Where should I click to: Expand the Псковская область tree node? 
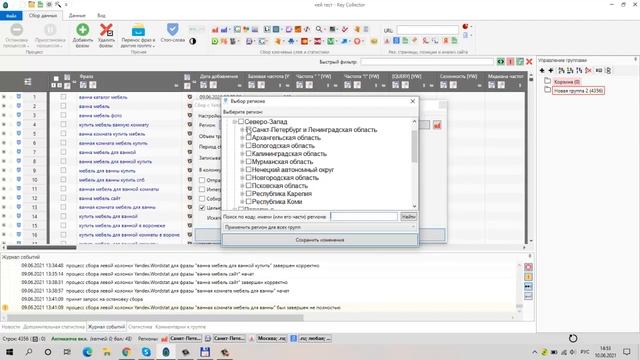tap(242, 186)
